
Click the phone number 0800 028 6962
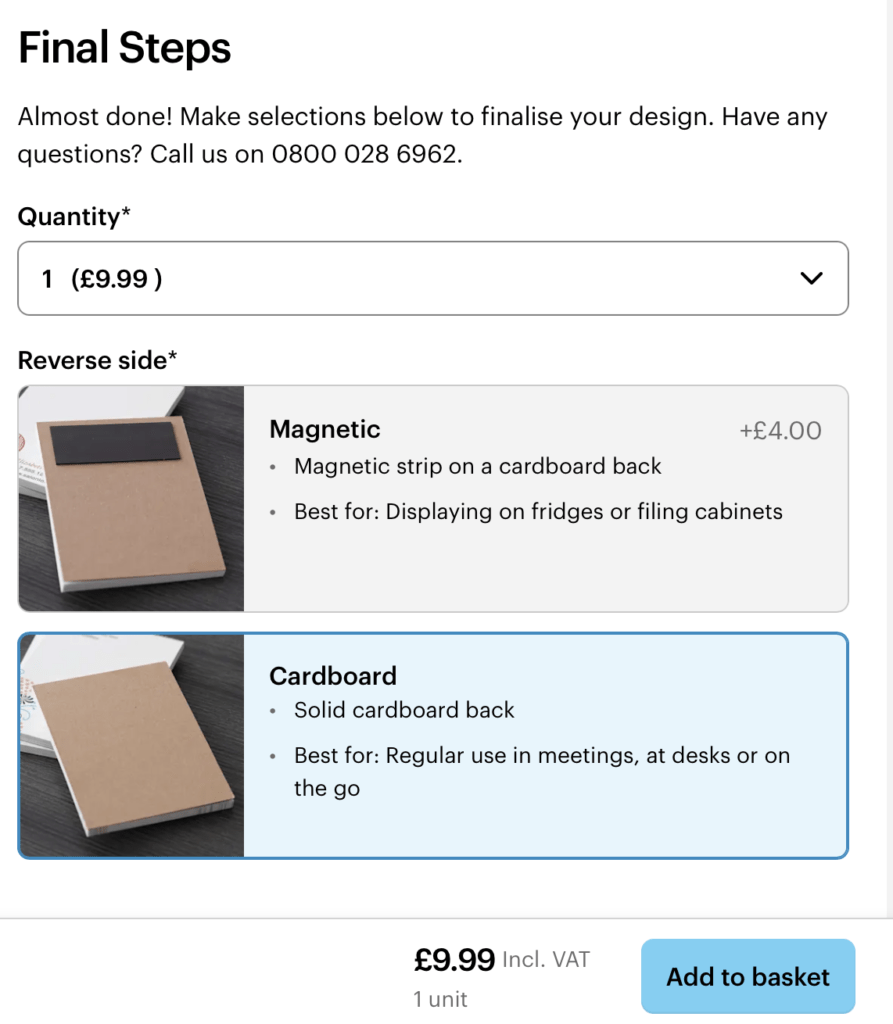[x=364, y=154]
